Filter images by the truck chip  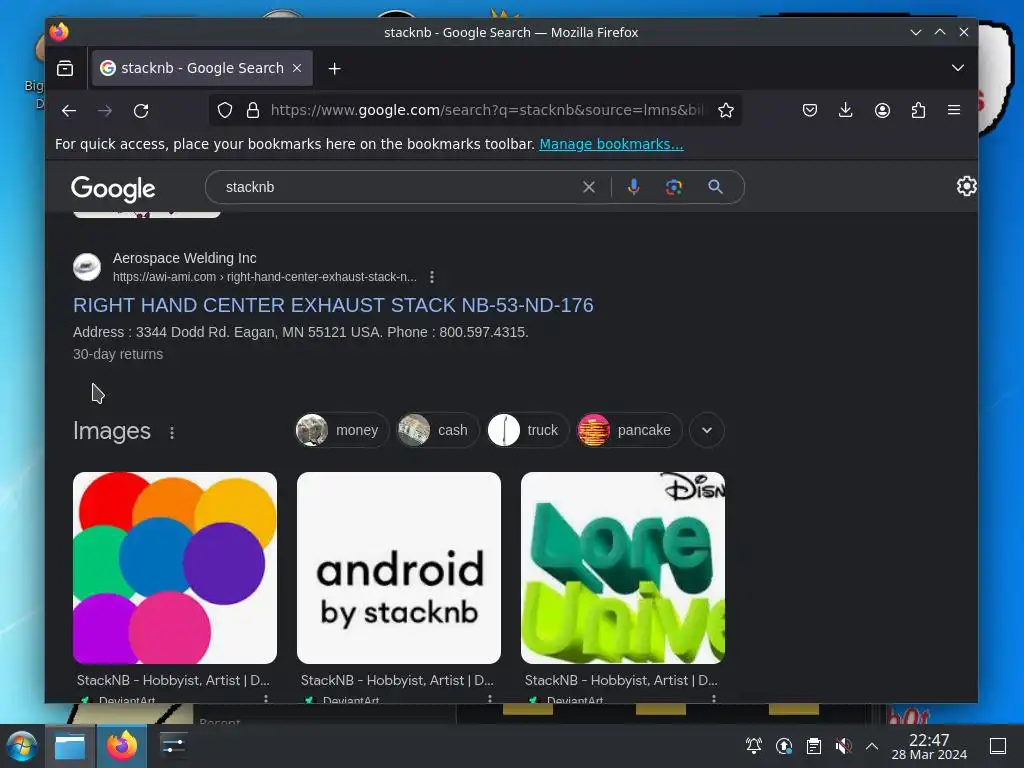point(528,430)
